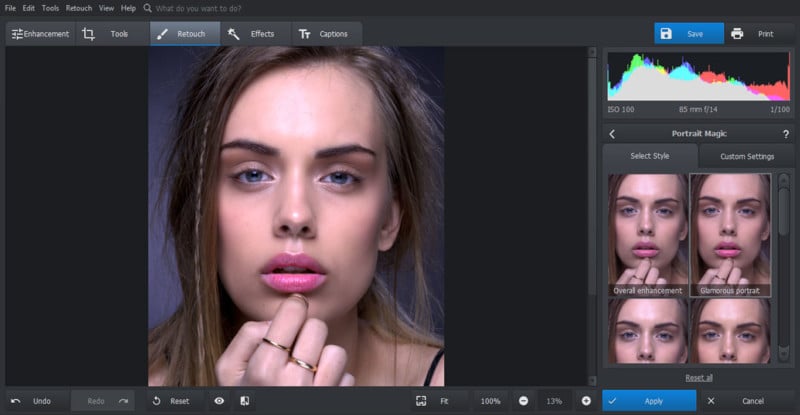Open the Help menu
Screen dimensions: 800x415
pos(128,8)
